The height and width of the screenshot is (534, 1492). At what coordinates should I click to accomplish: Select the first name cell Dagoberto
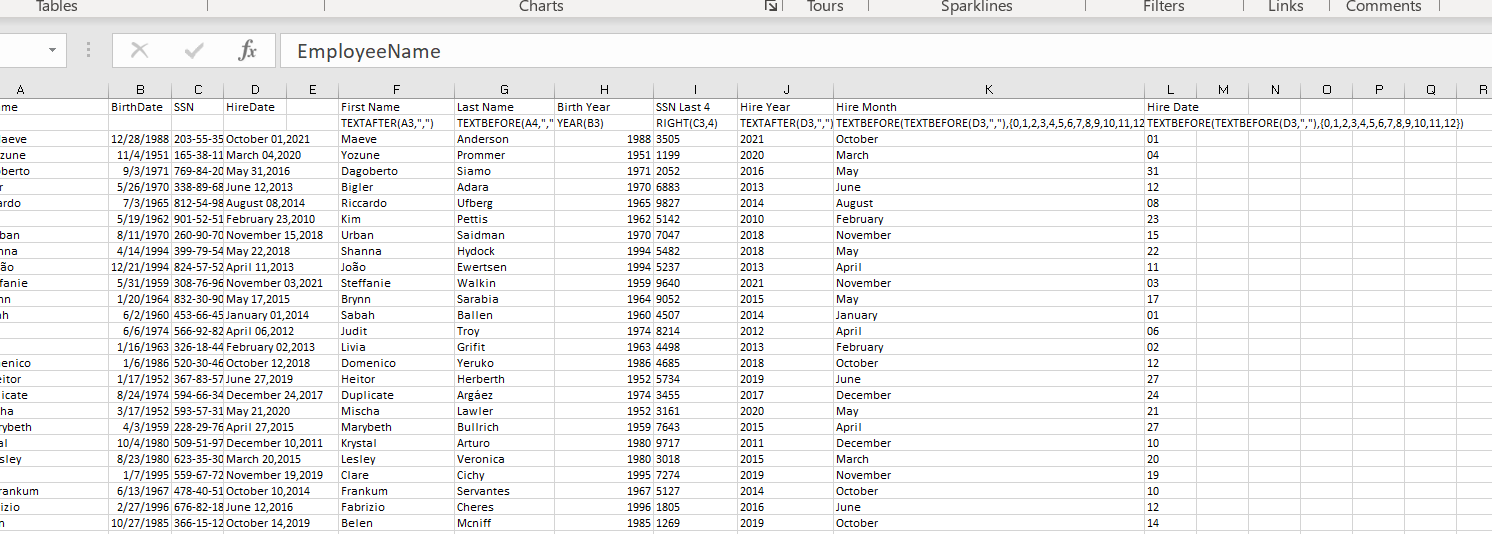(397, 171)
